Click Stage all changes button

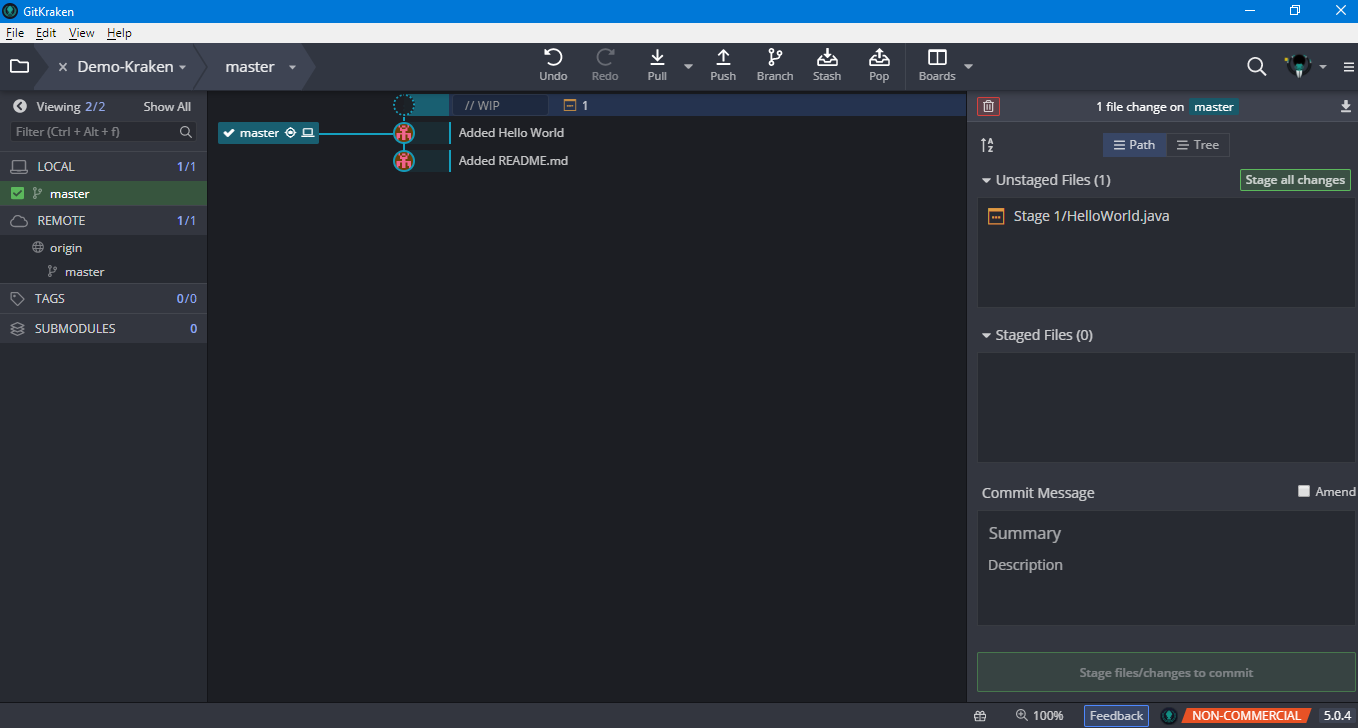pos(1295,180)
